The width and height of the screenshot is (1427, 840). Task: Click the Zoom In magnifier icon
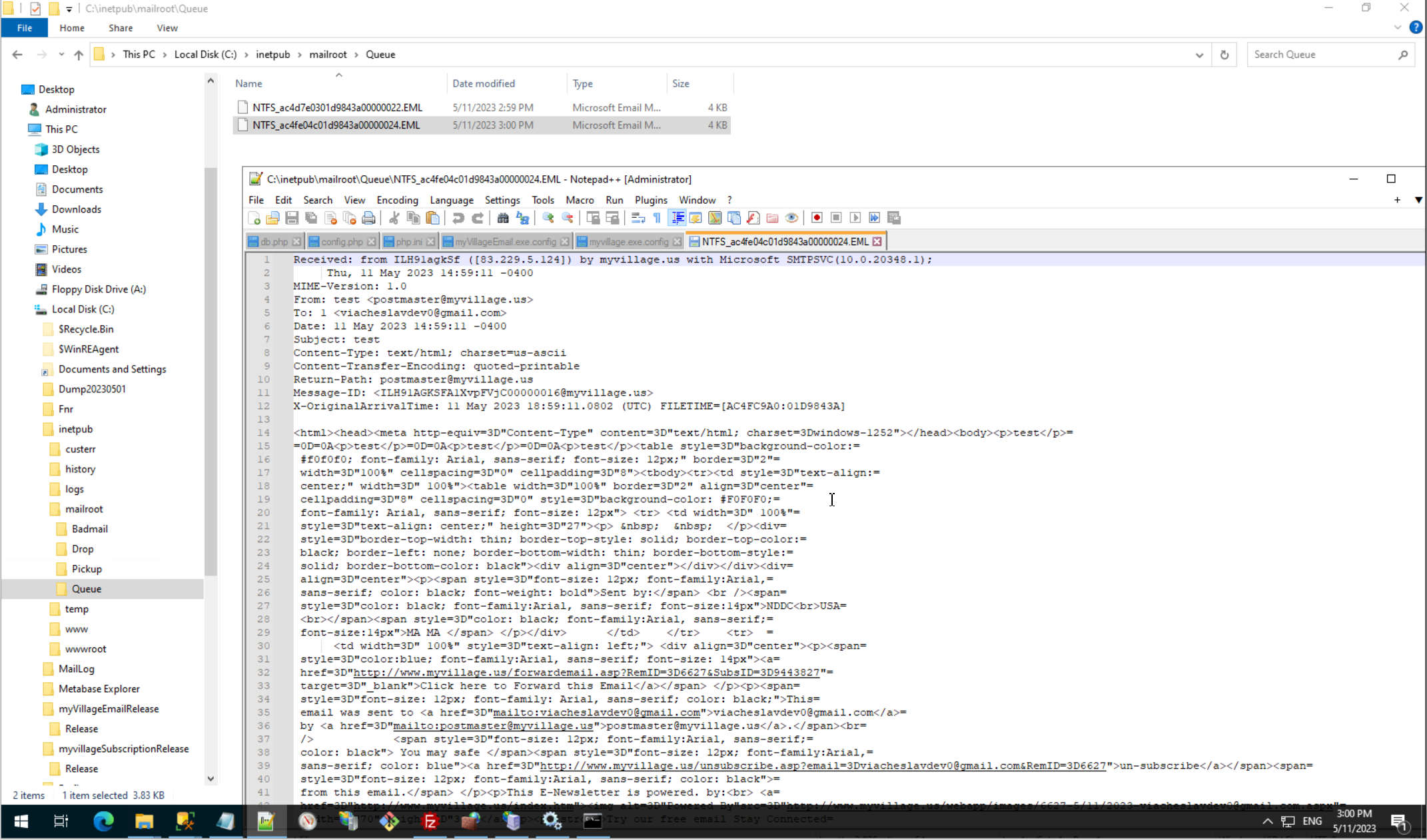pos(548,218)
